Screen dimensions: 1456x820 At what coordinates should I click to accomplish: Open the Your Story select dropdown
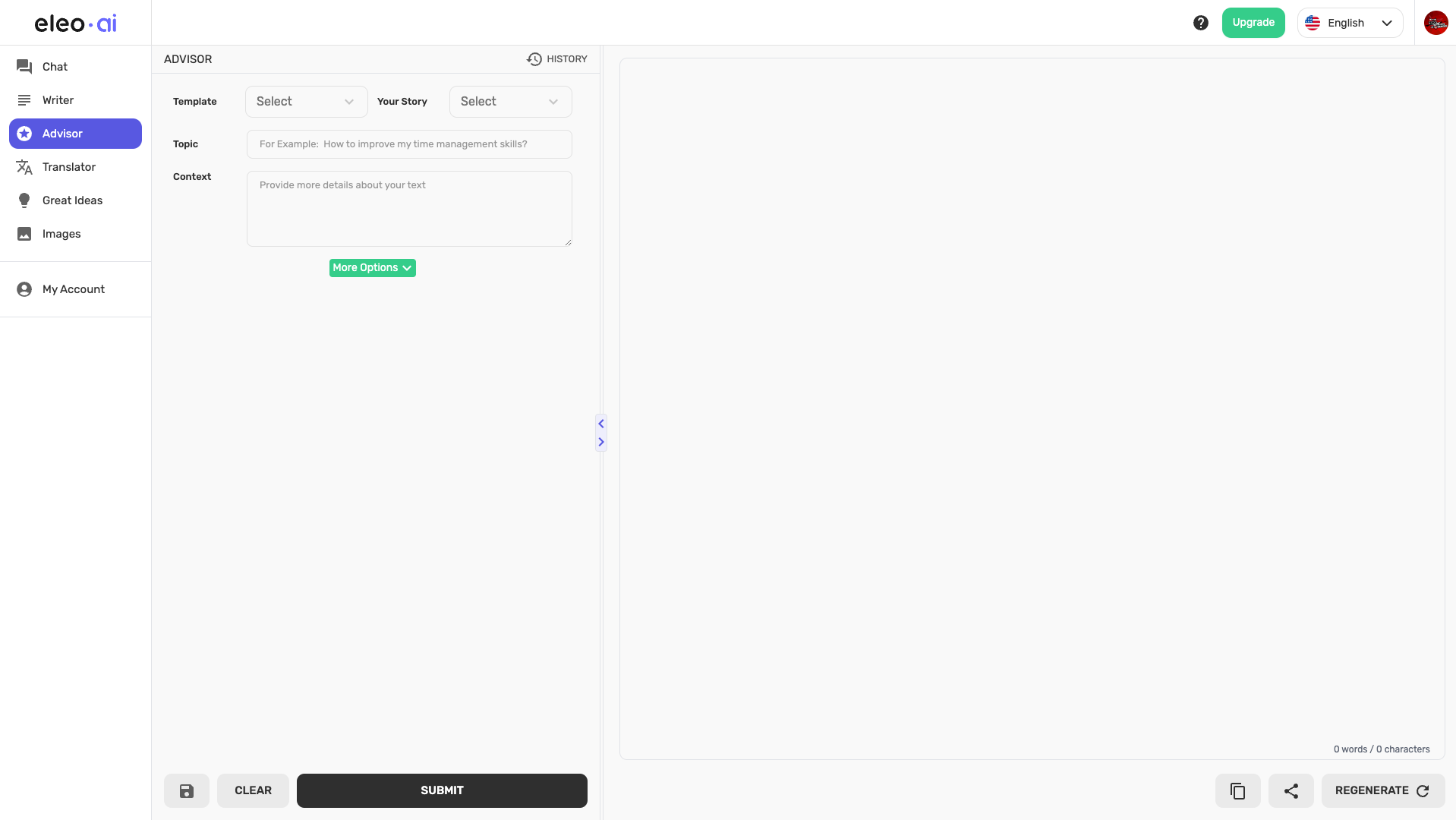pyautogui.click(x=509, y=101)
